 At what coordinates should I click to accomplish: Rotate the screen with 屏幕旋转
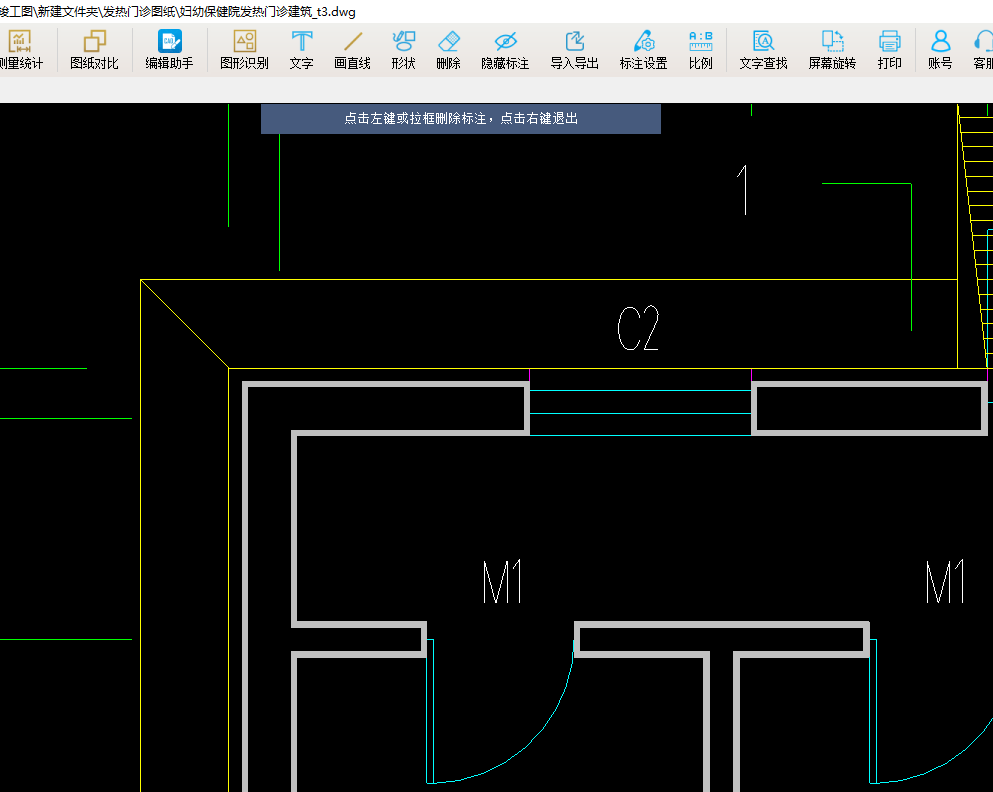[832, 50]
